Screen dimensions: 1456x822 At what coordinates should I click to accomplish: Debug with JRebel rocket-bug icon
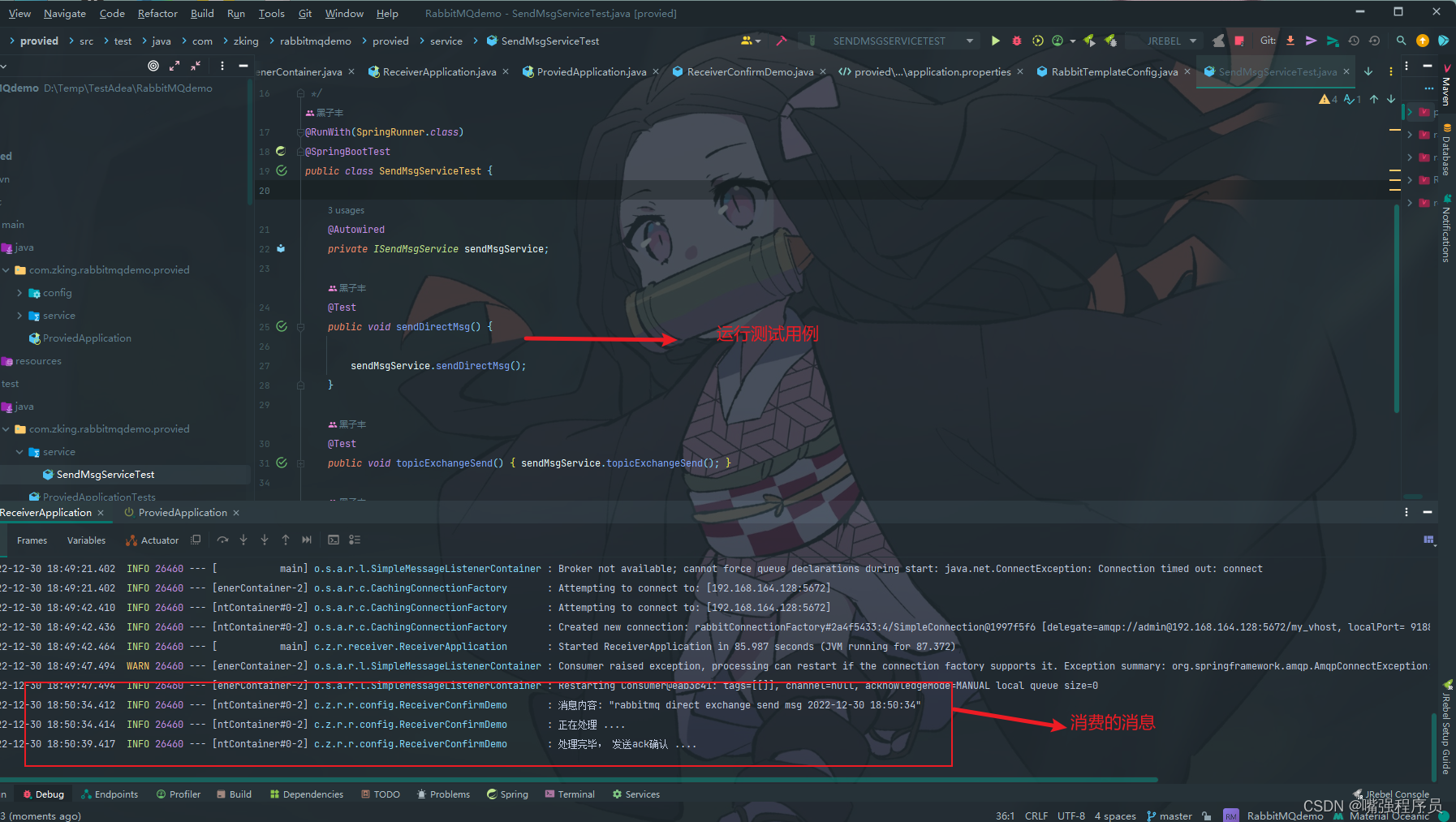pyautogui.click(x=1110, y=41)
